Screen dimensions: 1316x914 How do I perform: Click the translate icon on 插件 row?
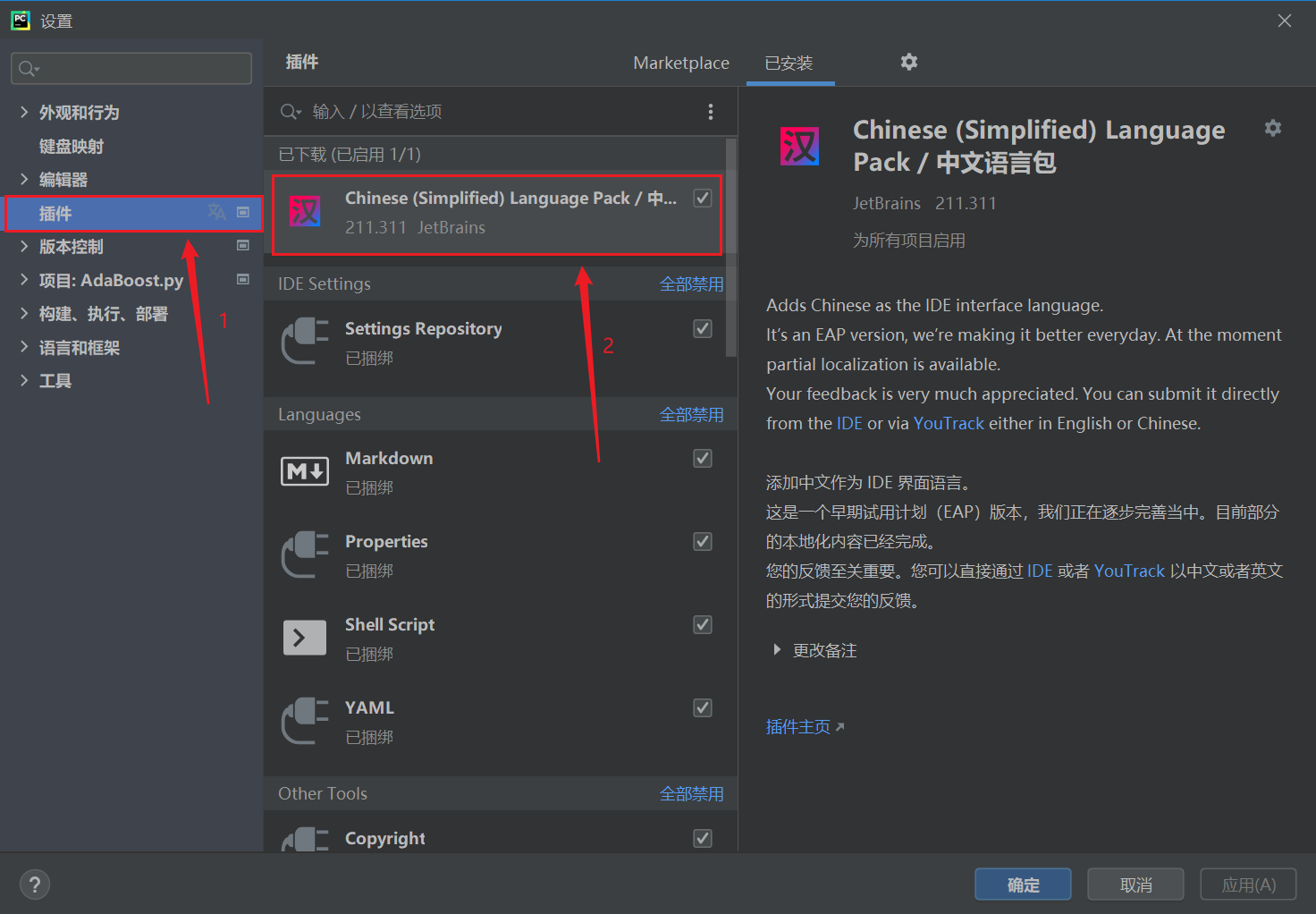click(216, 212)
